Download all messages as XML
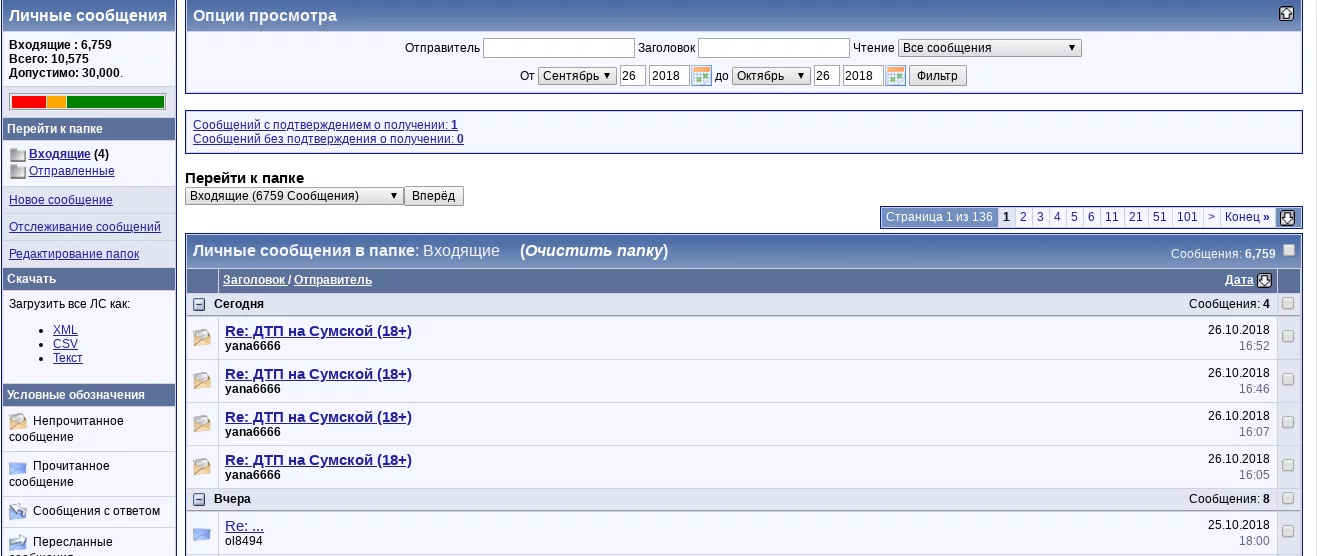Viewport: 1317px width, 556px height. [65, 330]
